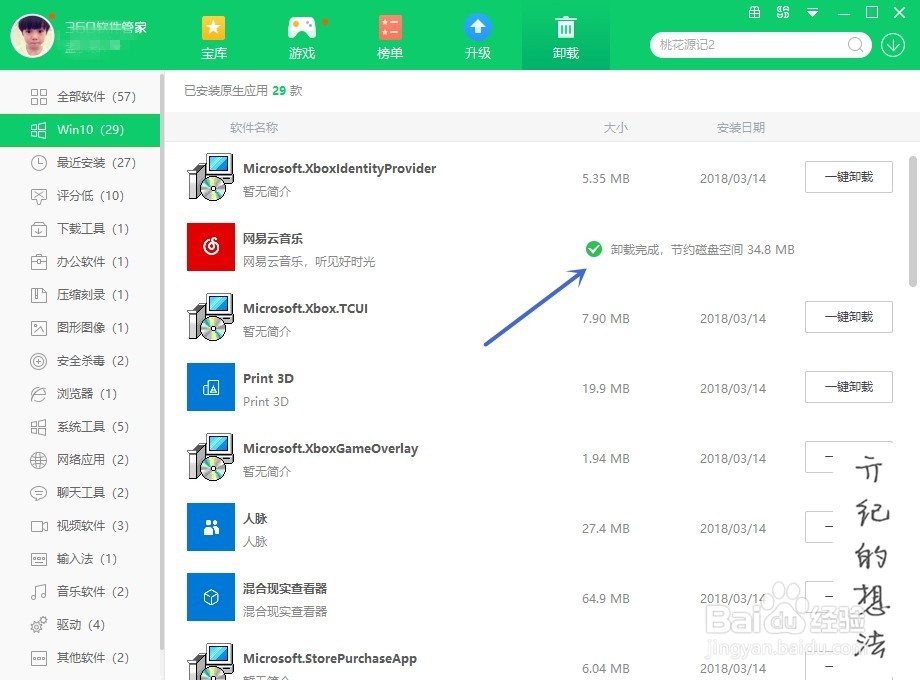Click the user avatar picture
Image resolution: width=920 pixels, height=680 pixels.
pos(33,36)
